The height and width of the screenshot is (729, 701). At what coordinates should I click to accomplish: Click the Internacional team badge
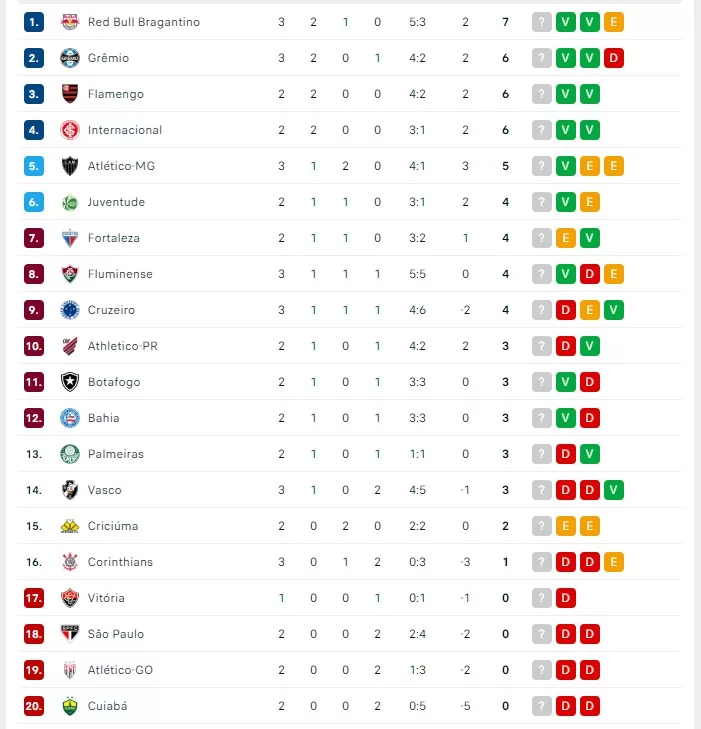[x=70, y=130]
